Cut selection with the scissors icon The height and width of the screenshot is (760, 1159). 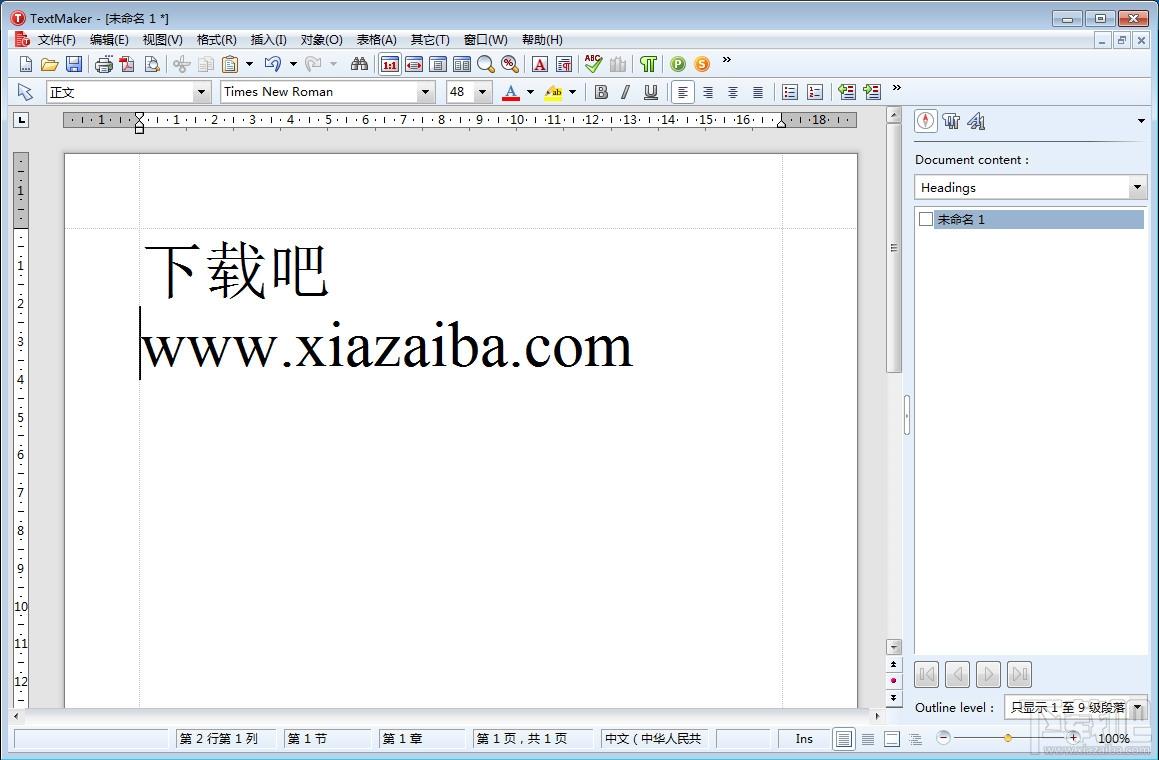181,64
